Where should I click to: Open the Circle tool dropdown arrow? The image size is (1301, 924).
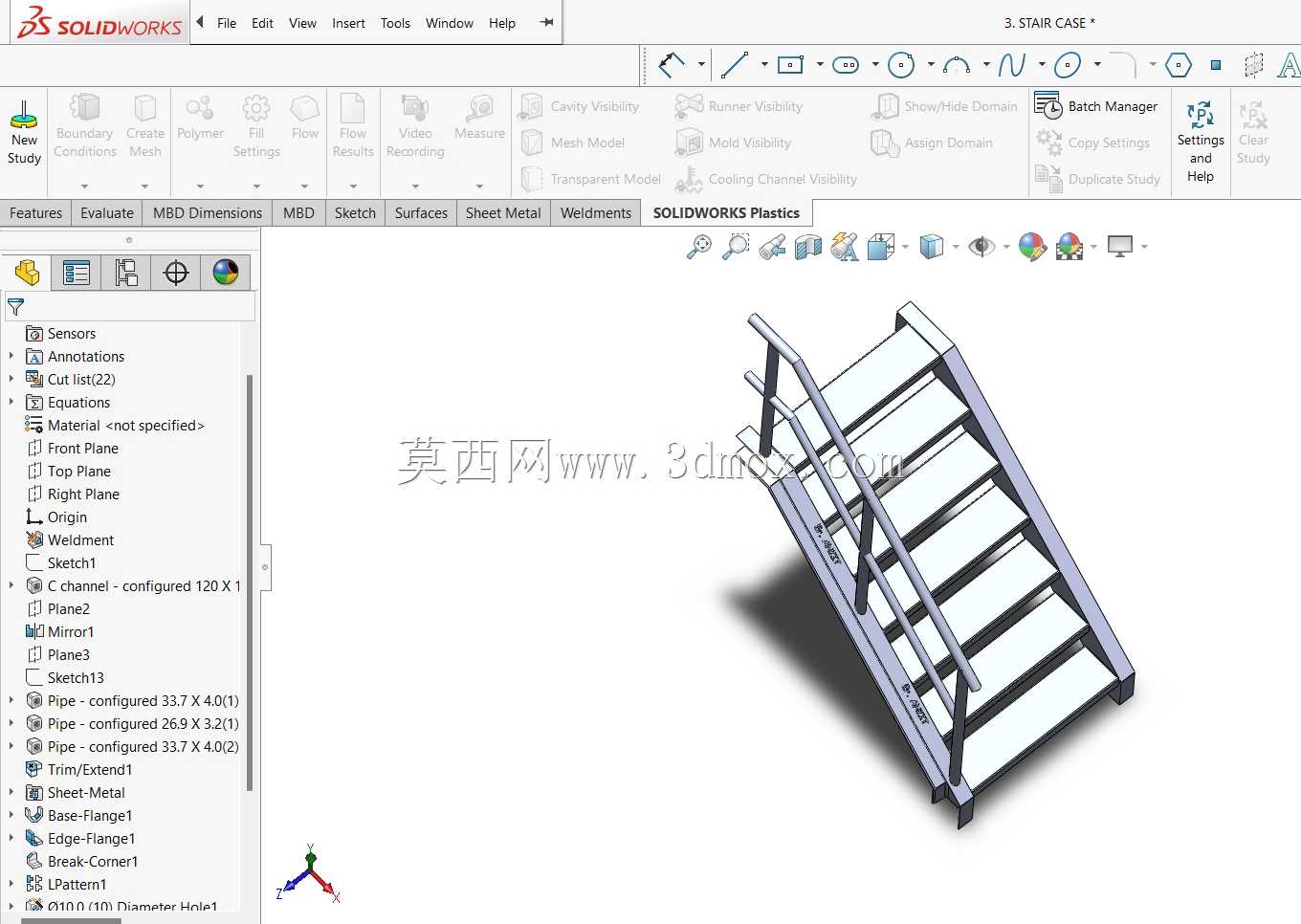931,65
